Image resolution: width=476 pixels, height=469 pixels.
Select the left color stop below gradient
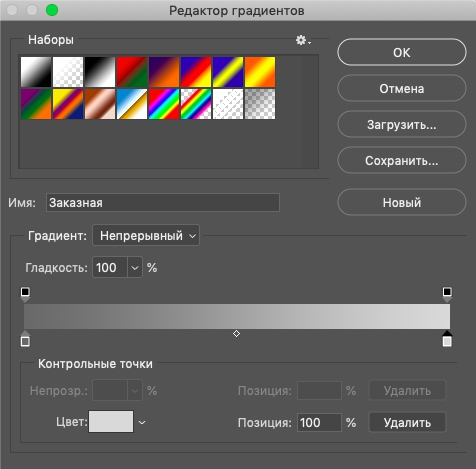(25, 339)
